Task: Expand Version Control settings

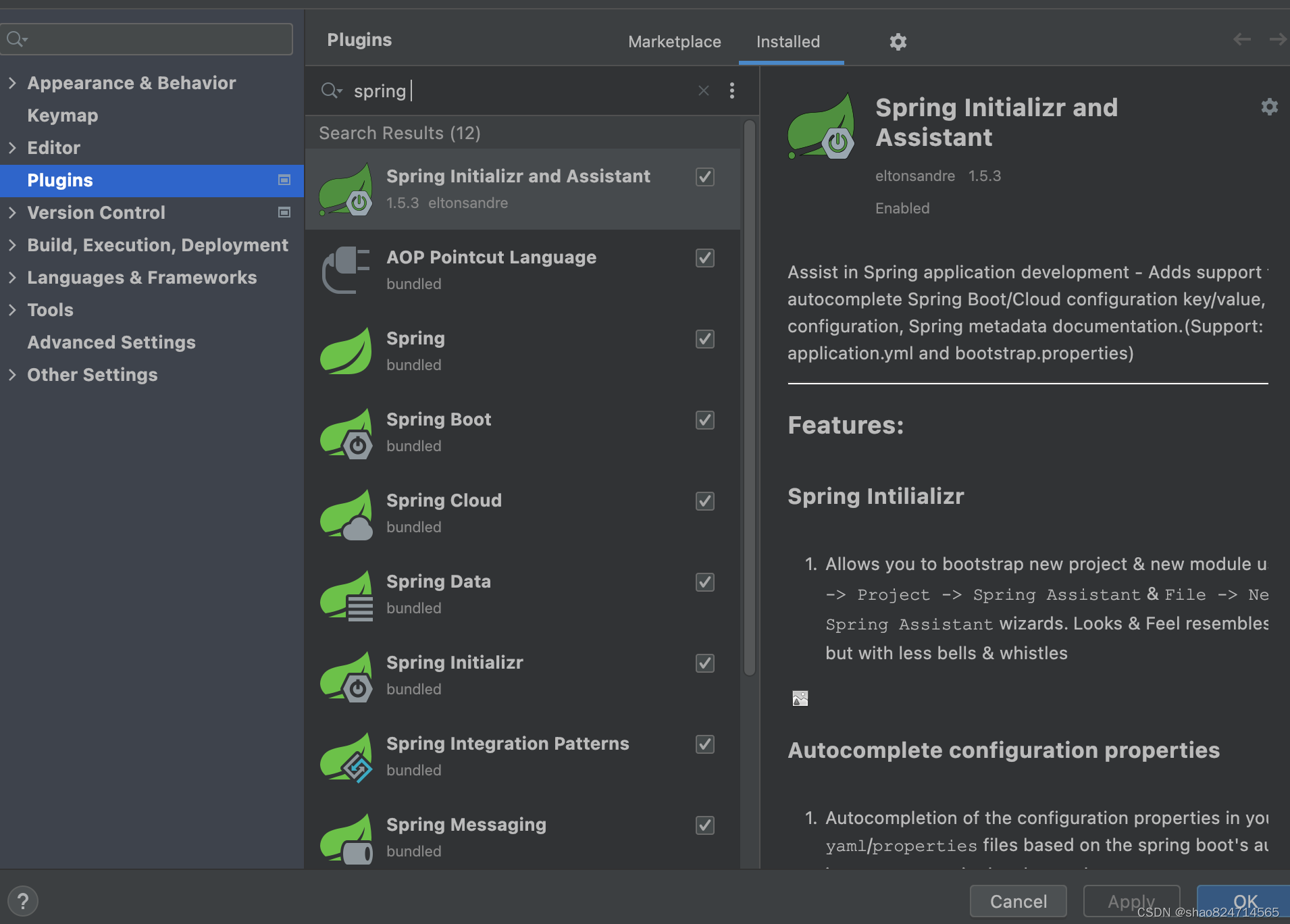Action: (x=12, y=212)
